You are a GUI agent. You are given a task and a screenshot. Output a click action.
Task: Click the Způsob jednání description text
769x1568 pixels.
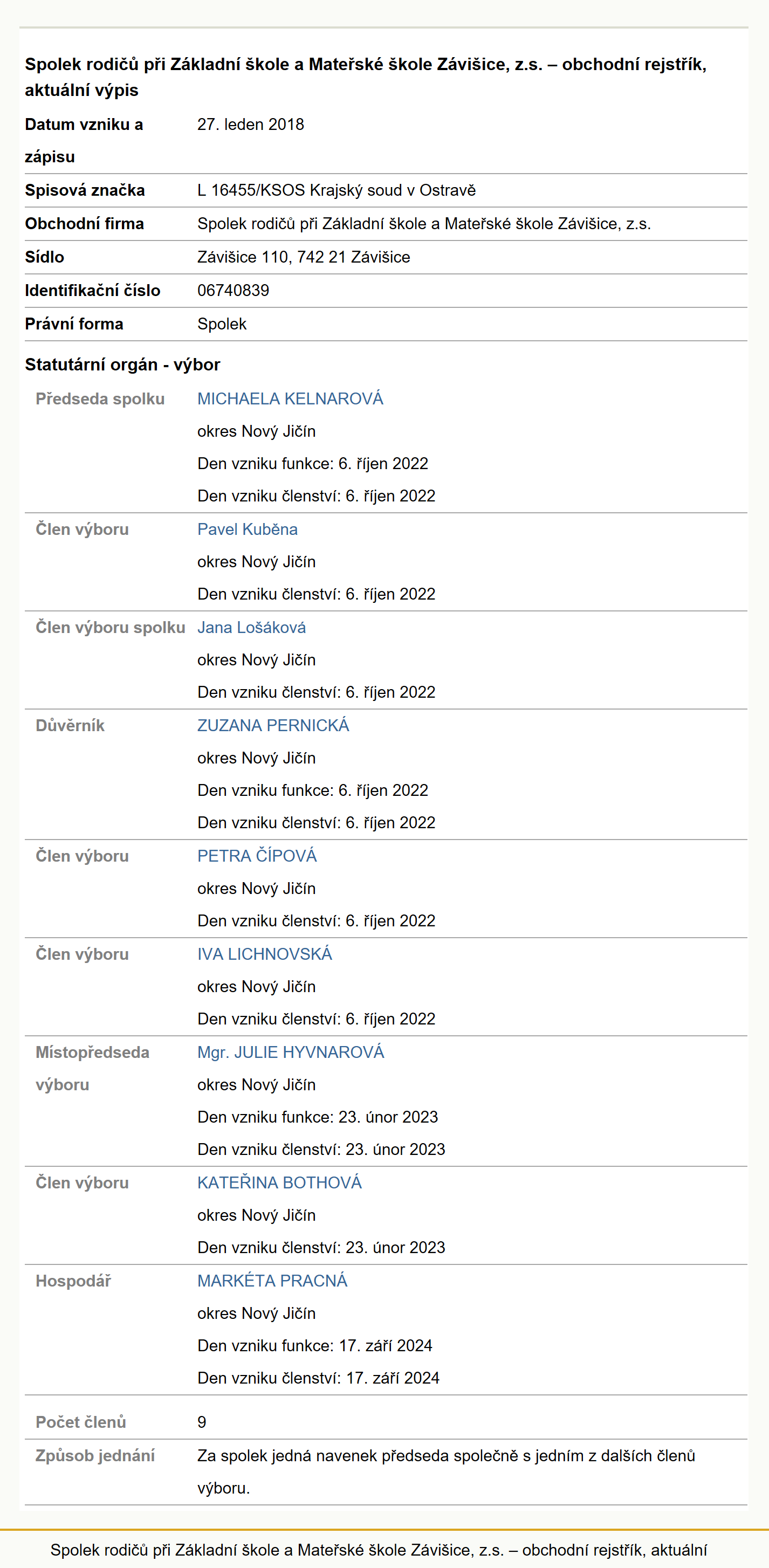click(x=447, y=1472)
